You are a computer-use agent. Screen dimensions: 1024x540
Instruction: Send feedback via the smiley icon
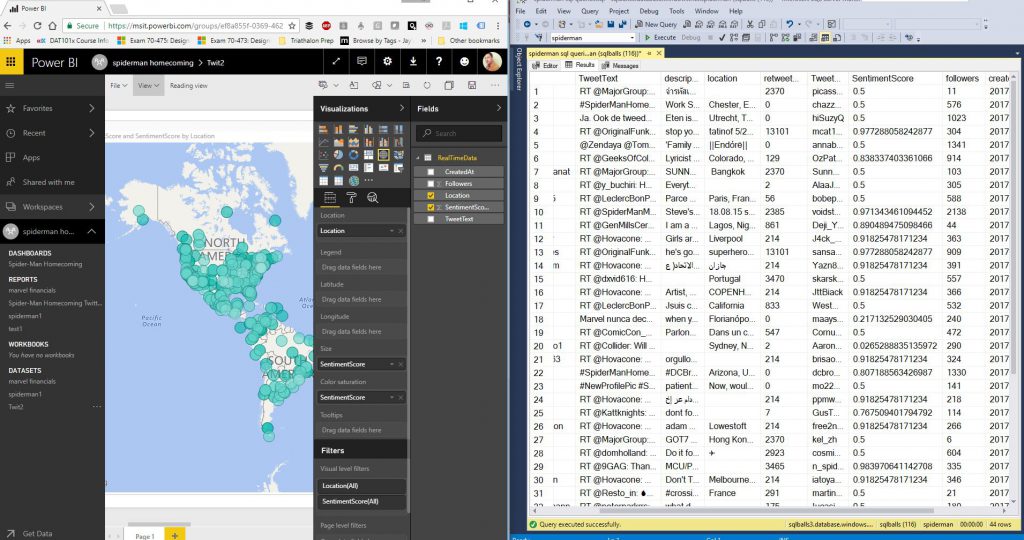pyautogui.click(x=464, y=61)
